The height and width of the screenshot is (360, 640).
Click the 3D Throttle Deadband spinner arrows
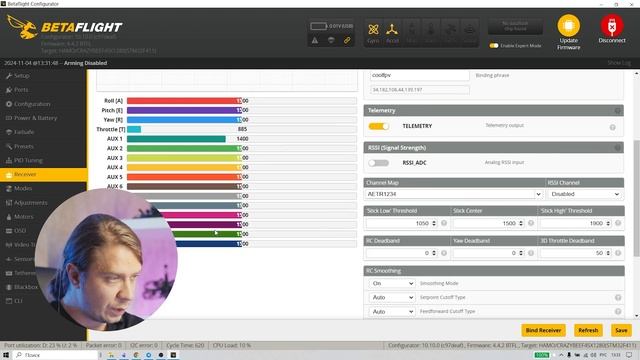pyautogui.click(x=608, y=253)
